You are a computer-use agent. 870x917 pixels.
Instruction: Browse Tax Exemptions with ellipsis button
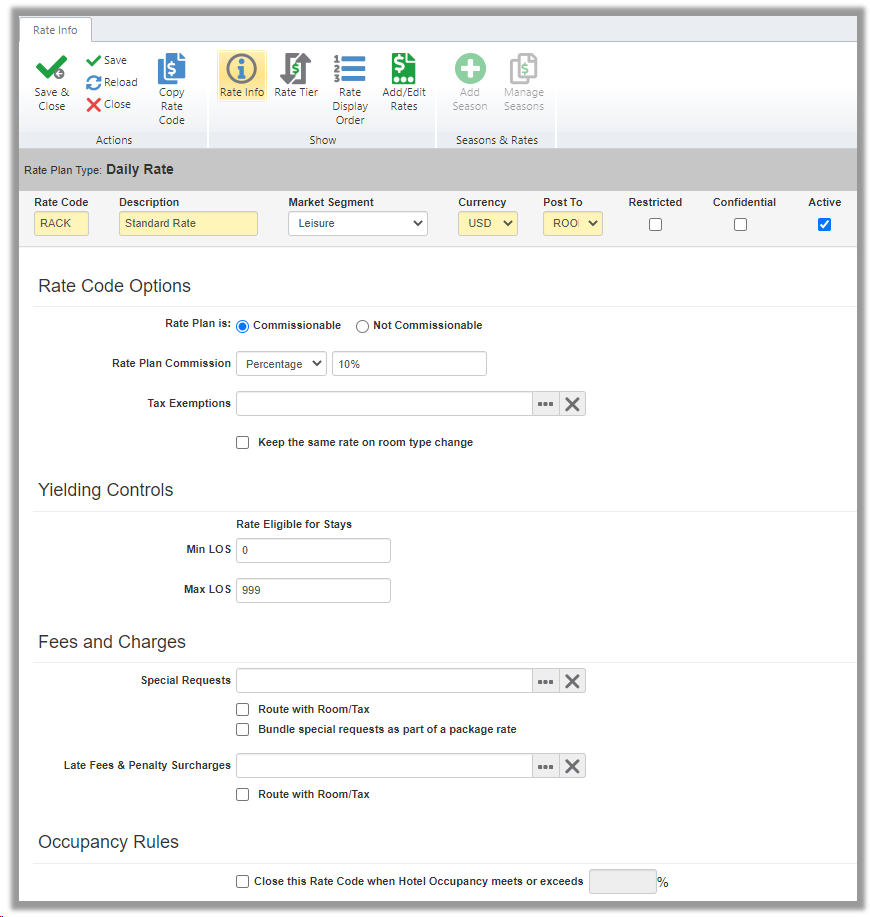click(546, 404)
